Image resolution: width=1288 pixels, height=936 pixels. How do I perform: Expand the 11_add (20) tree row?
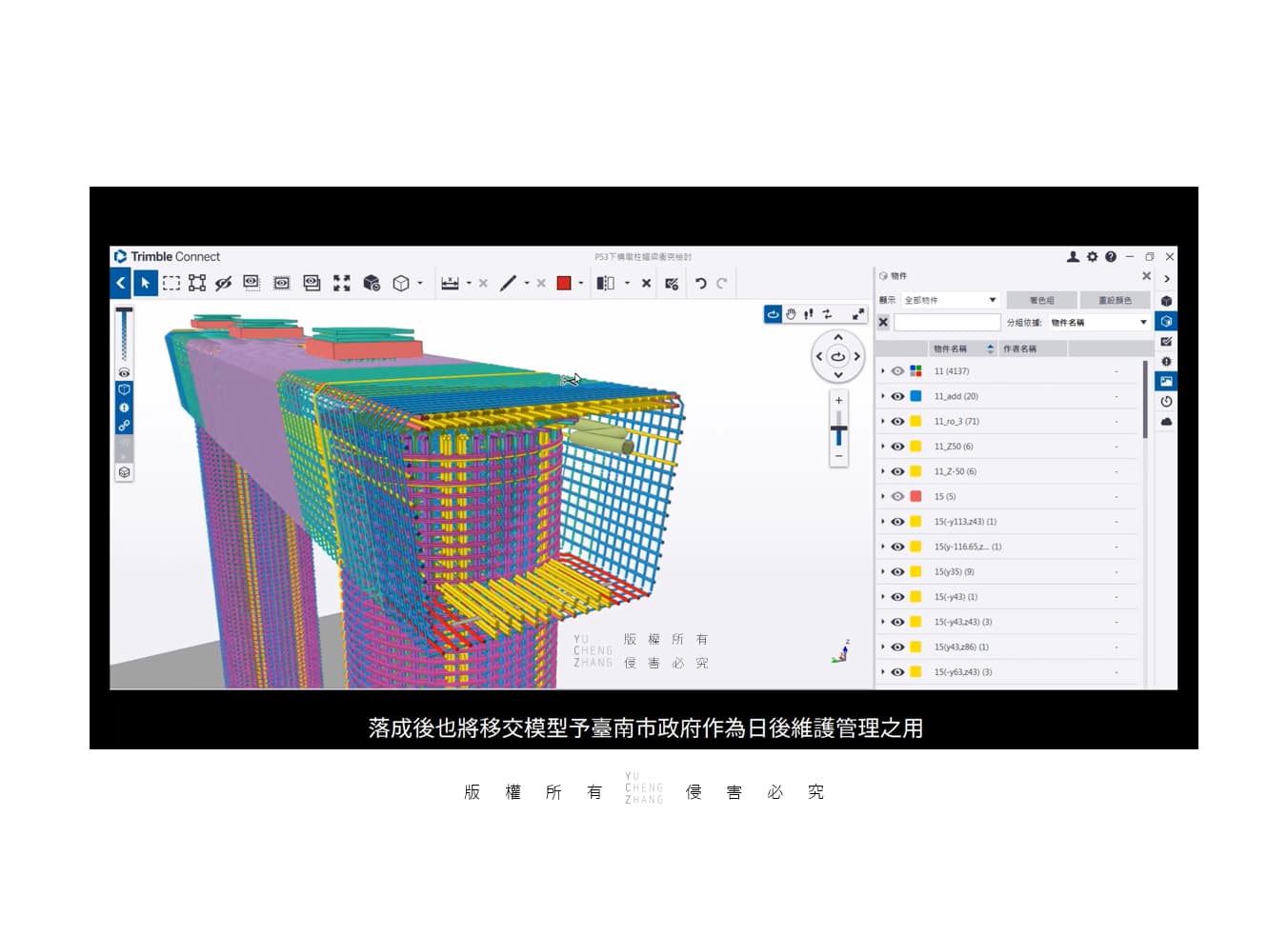point(883,396)
